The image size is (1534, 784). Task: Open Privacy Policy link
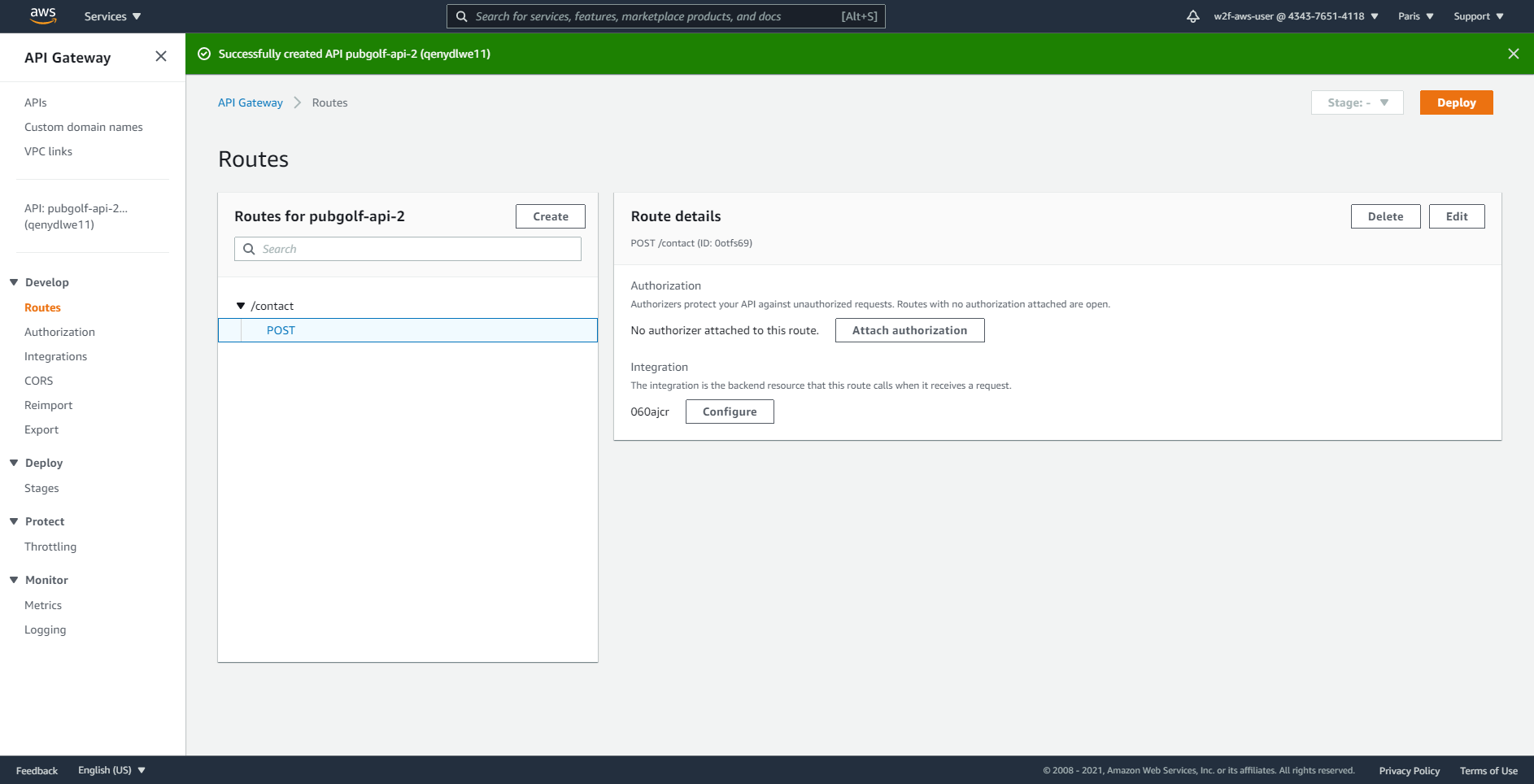(x=1409, y=770)
